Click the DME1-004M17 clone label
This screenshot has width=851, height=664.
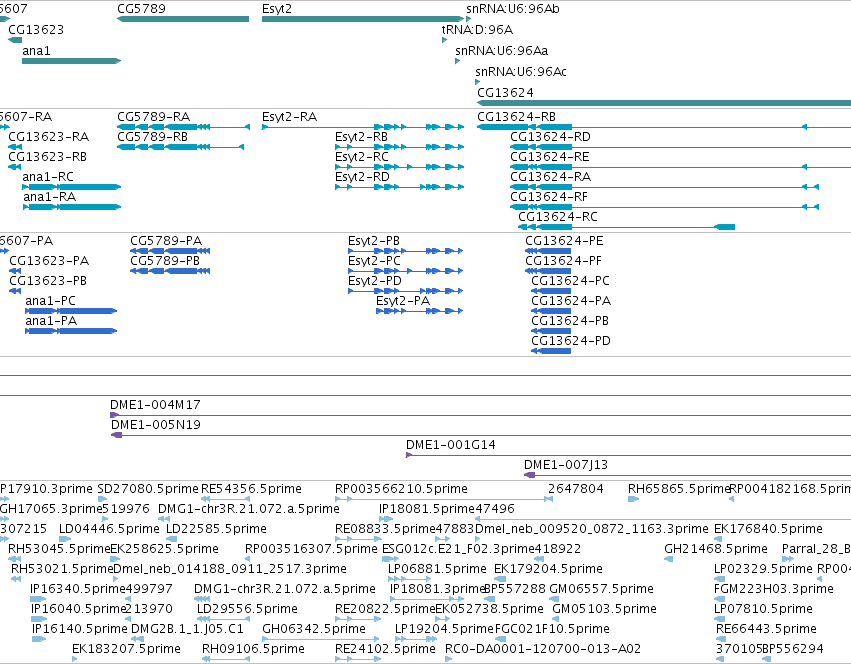click(x=155, y=405)
